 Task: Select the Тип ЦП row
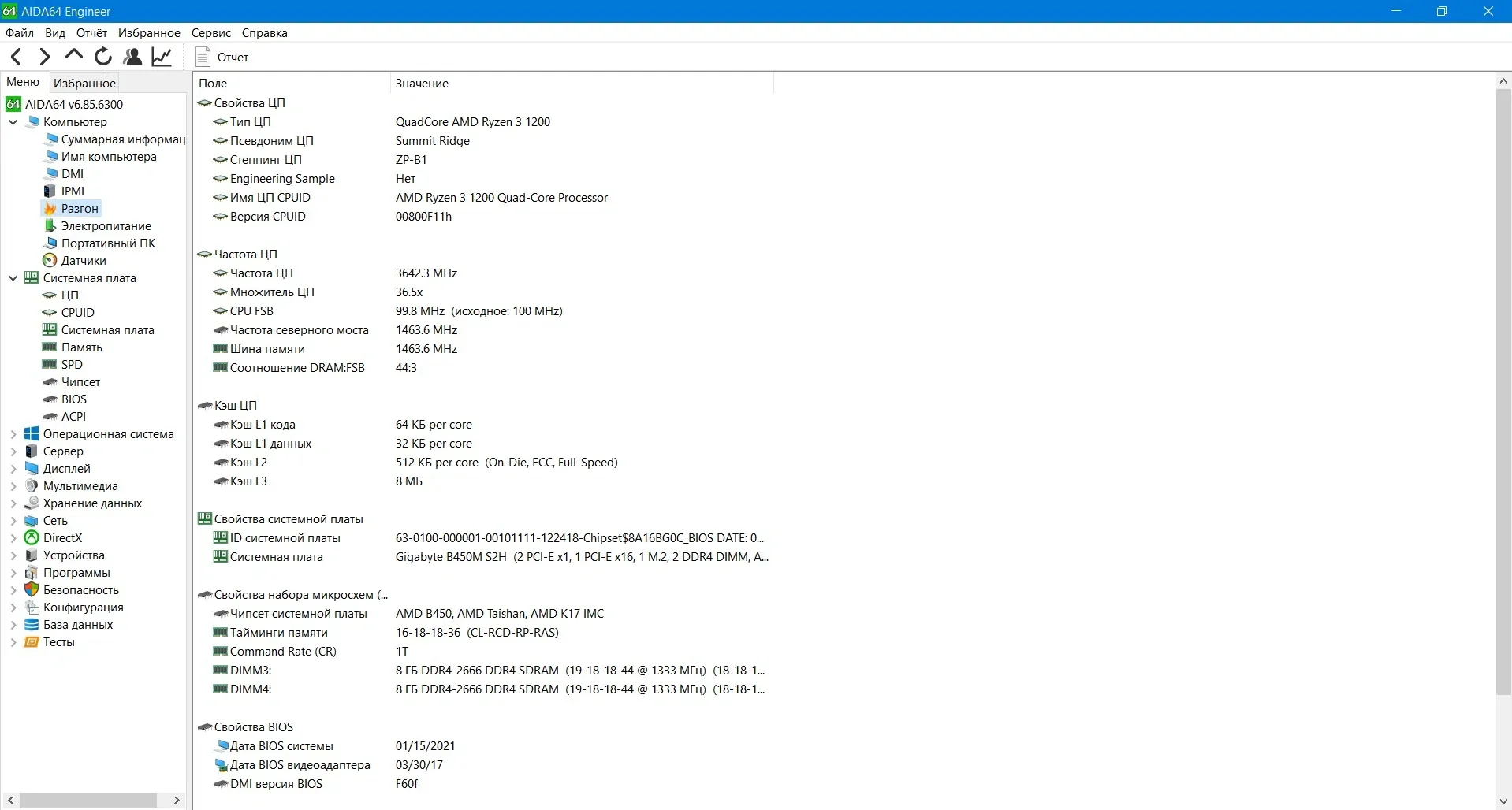[482, 122]
